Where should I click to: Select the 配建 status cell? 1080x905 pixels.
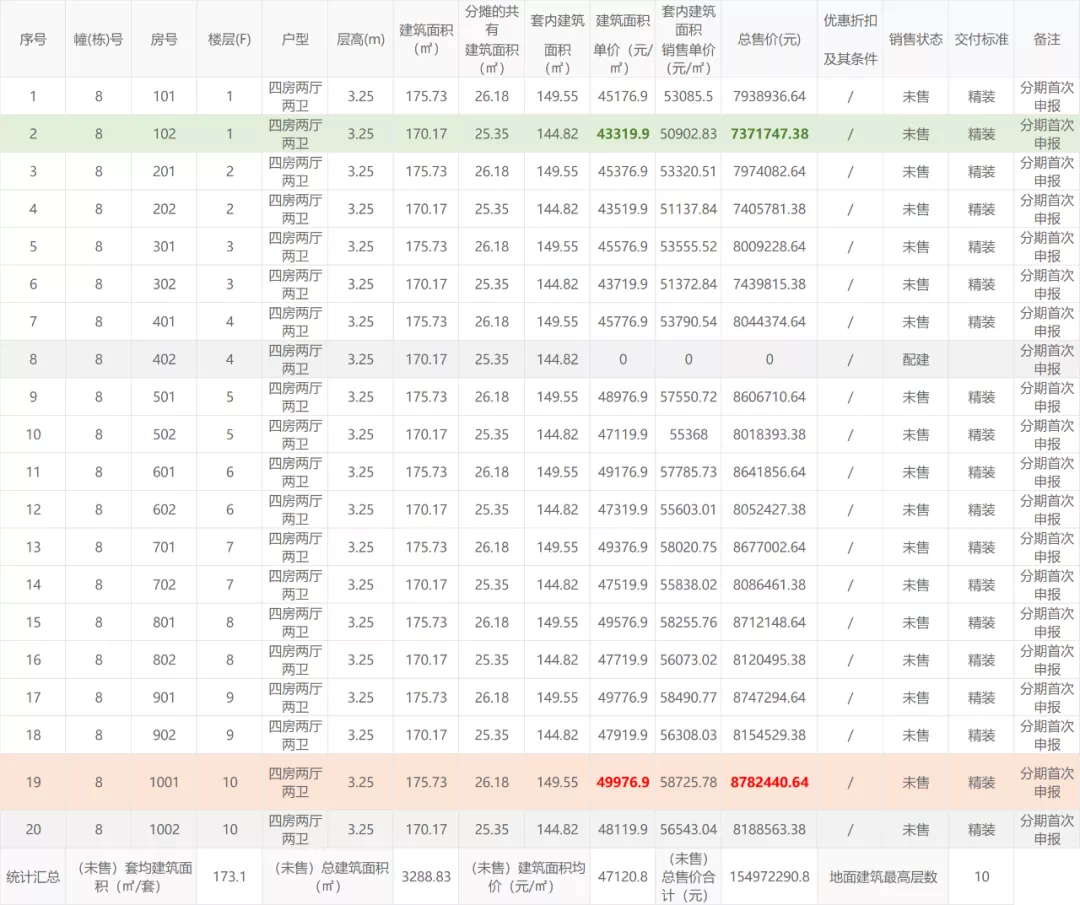(x=915, y=359)
